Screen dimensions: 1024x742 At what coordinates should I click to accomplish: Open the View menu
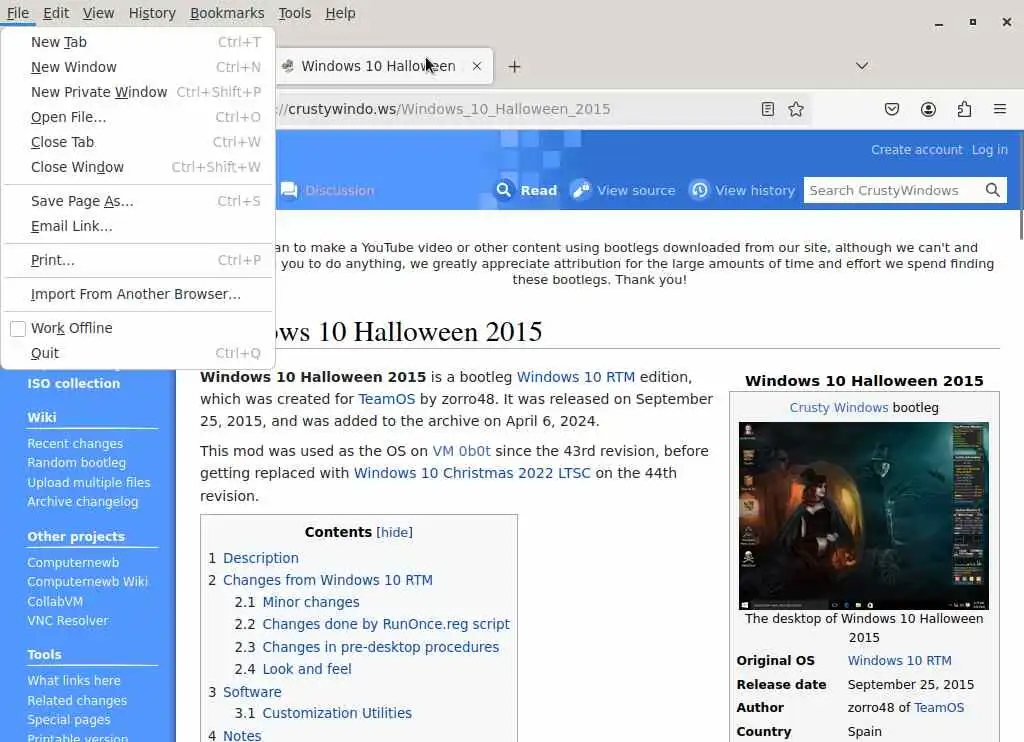pos(99,13)
